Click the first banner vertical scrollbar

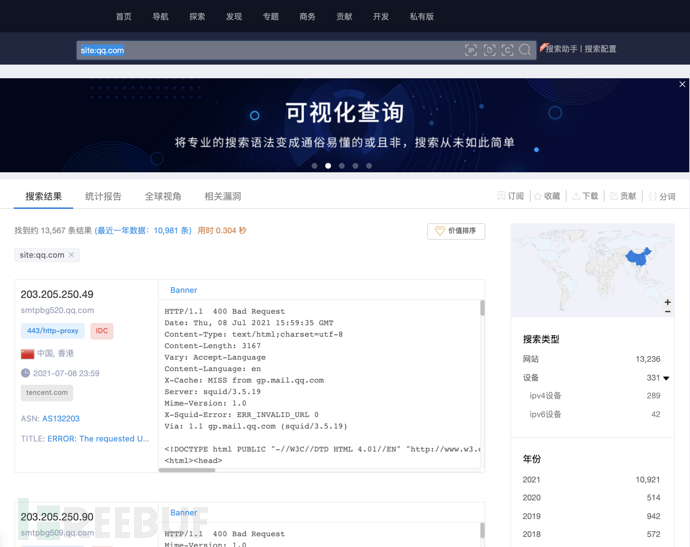[482, 308]
